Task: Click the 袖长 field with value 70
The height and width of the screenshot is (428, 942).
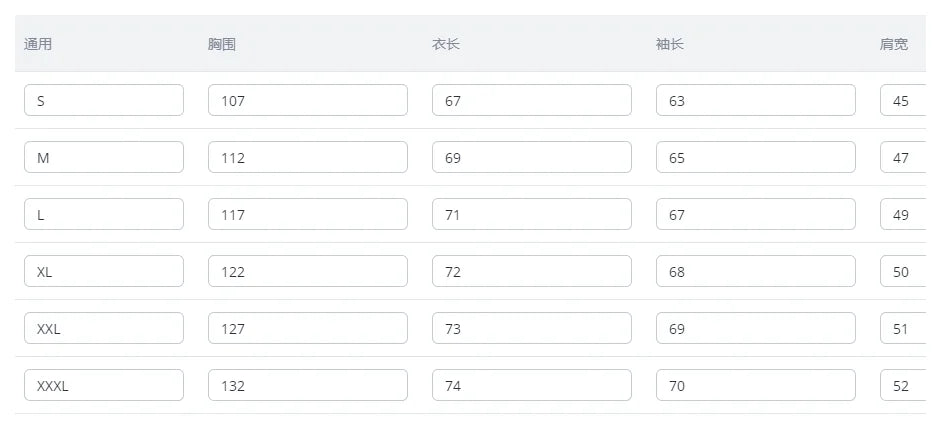Action: [755, 385]
